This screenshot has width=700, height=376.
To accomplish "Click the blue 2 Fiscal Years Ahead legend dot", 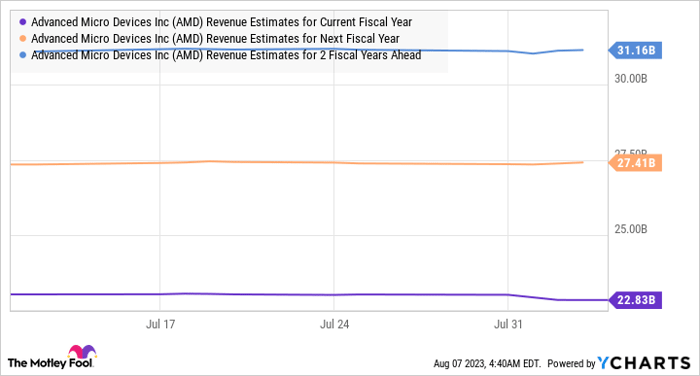I will [23, 55].
